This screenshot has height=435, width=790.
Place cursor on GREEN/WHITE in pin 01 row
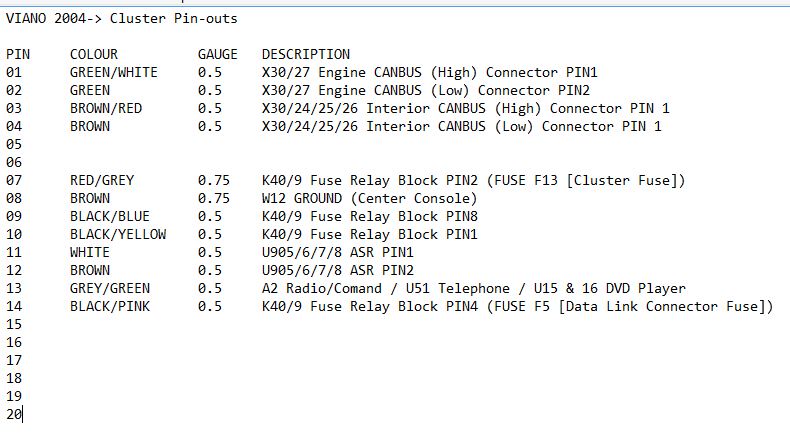pyautogui.click(x=113, y=72)
